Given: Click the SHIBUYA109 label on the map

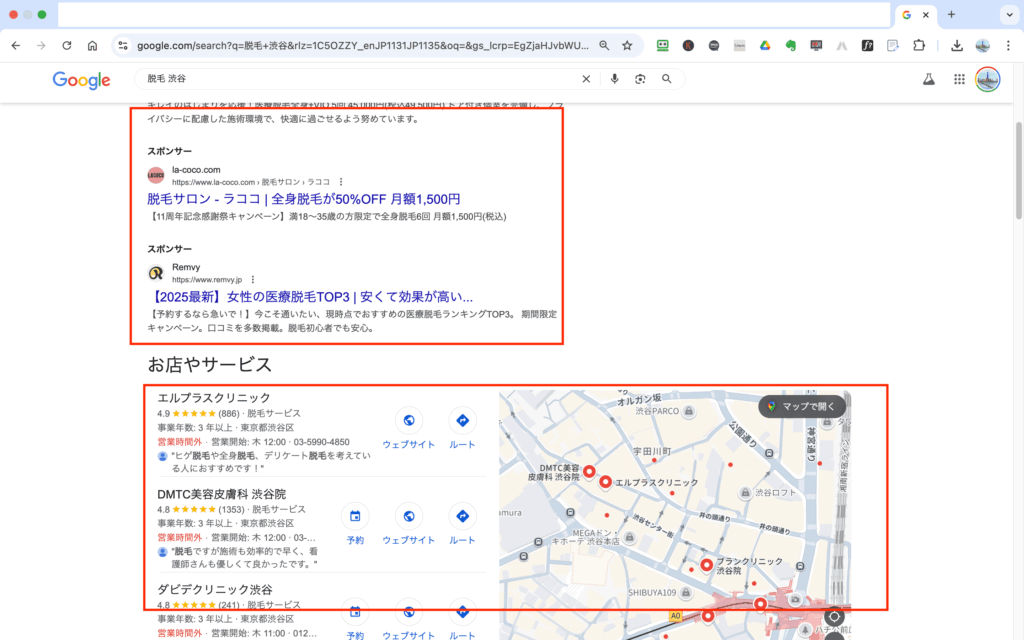Looking at the screenshot, I should tap(652, 593).
